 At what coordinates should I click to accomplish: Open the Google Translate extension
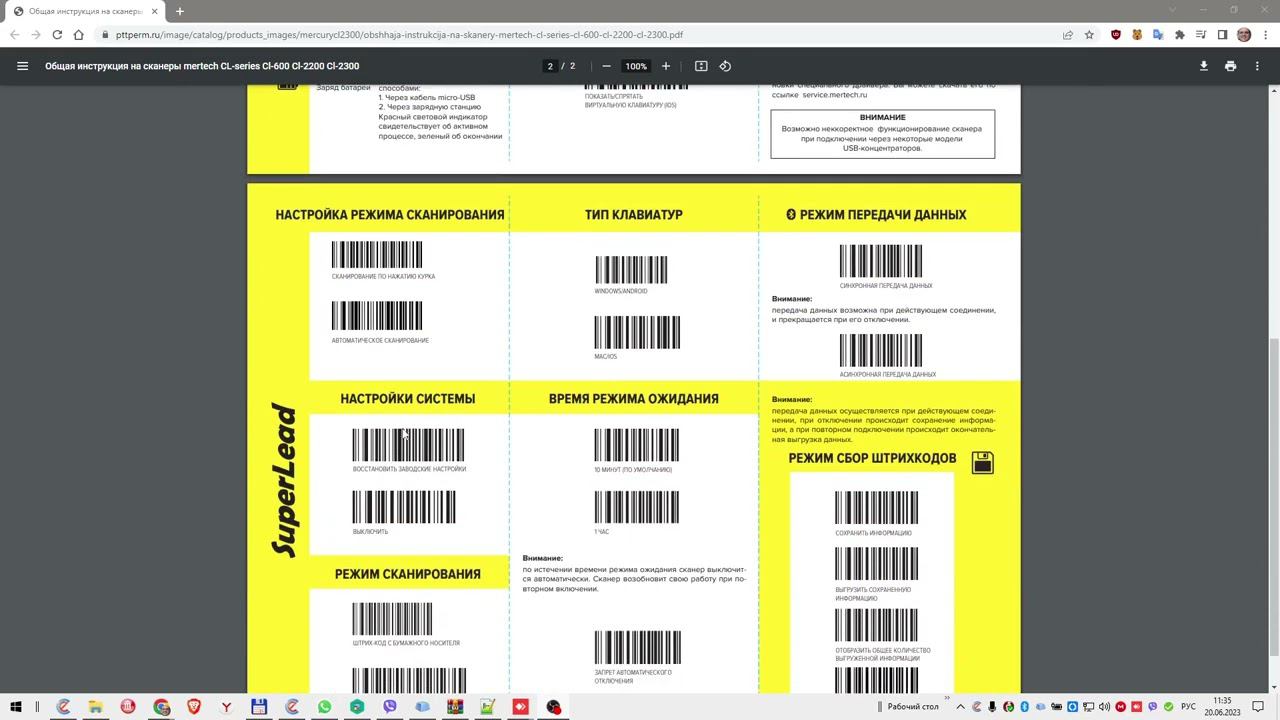[x=1158, y=34]
